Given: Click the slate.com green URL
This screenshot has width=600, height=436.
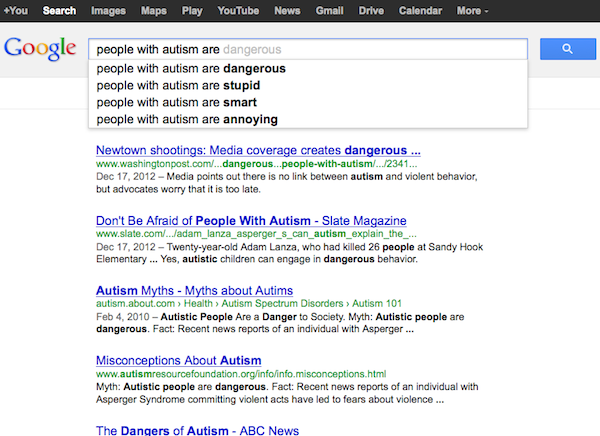Looking at the screenshot, I should click(256, 234).
